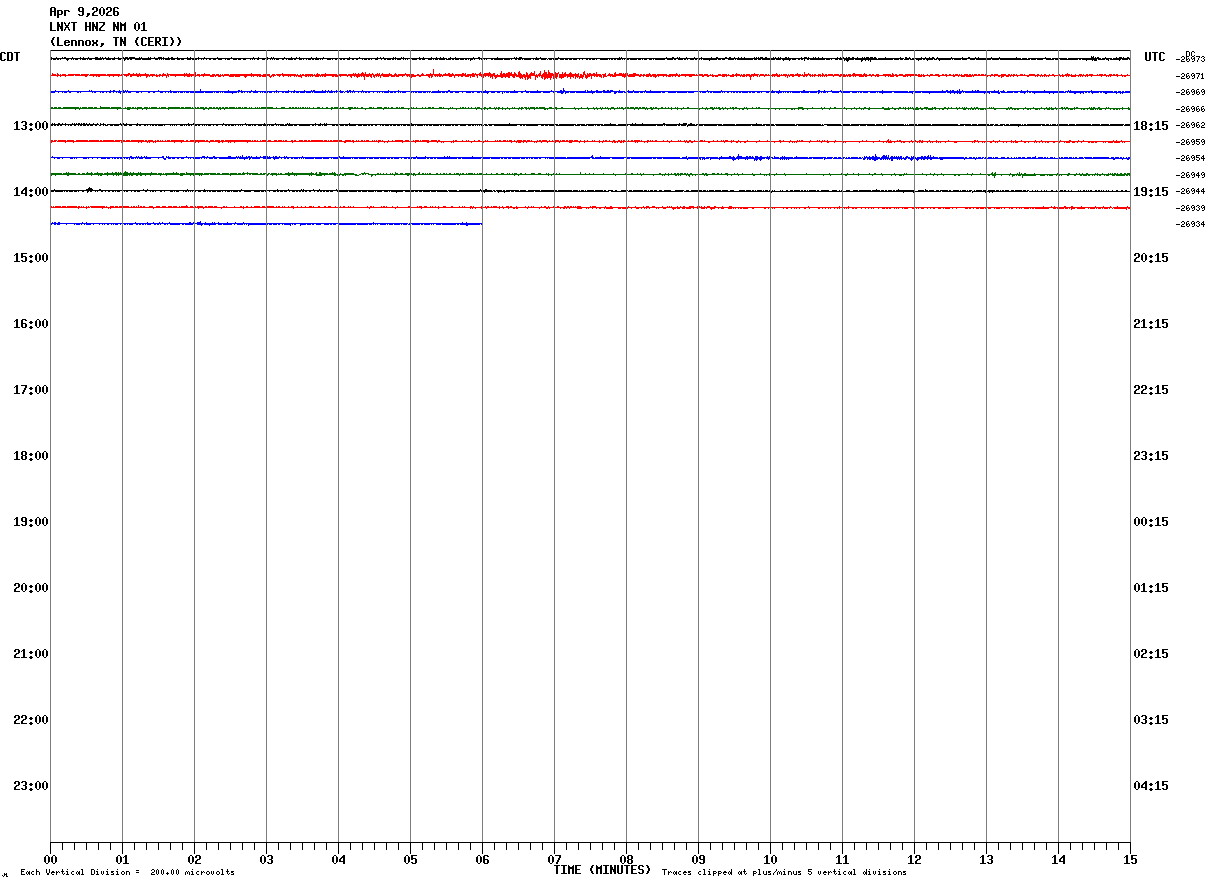Click the 19:15 UTC time label
1210x886 pixels.
coord(1151,192)
